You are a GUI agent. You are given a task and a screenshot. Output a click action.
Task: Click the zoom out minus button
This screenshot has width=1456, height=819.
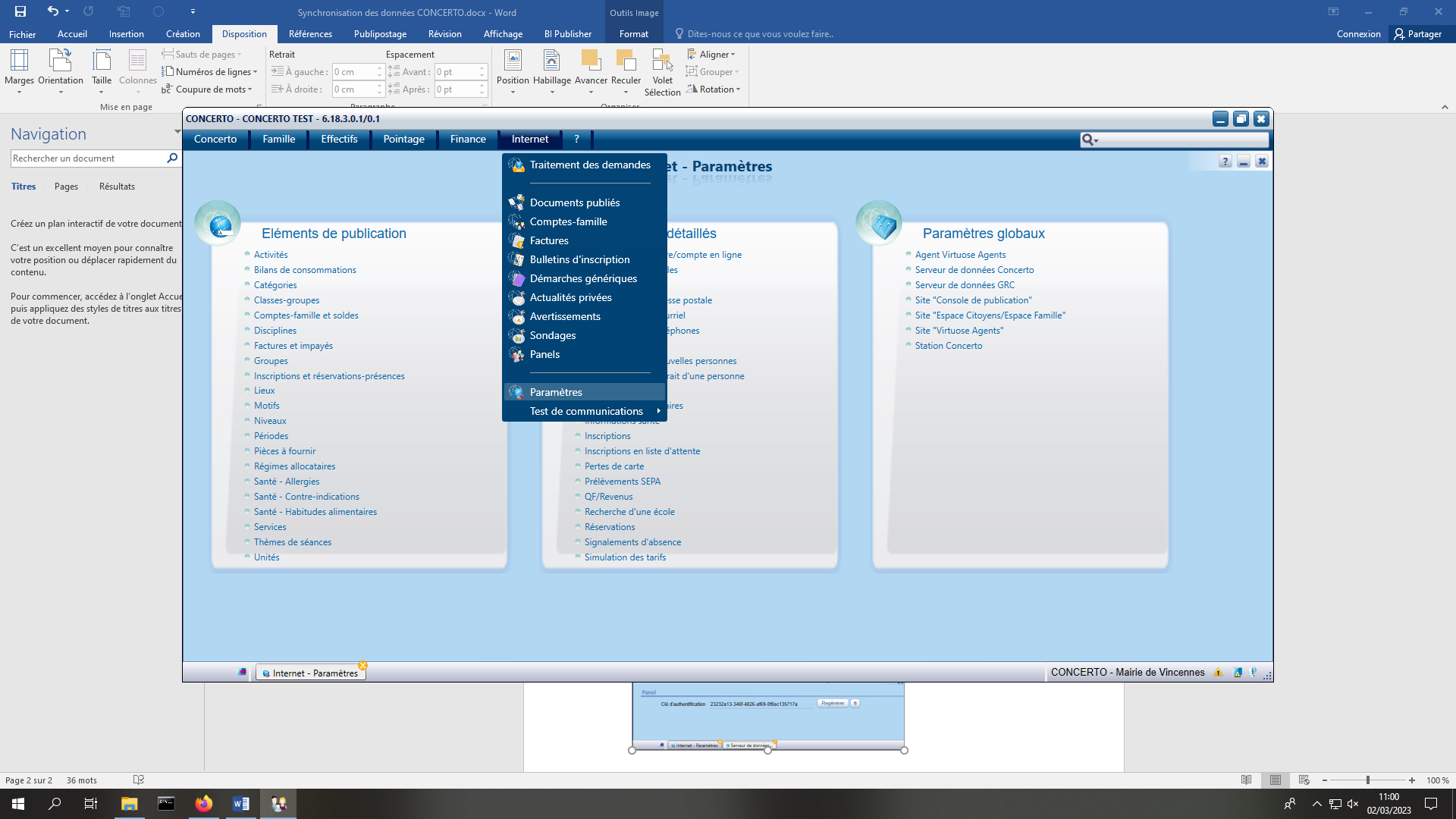pyautogui.click(x=1325, y=780)
